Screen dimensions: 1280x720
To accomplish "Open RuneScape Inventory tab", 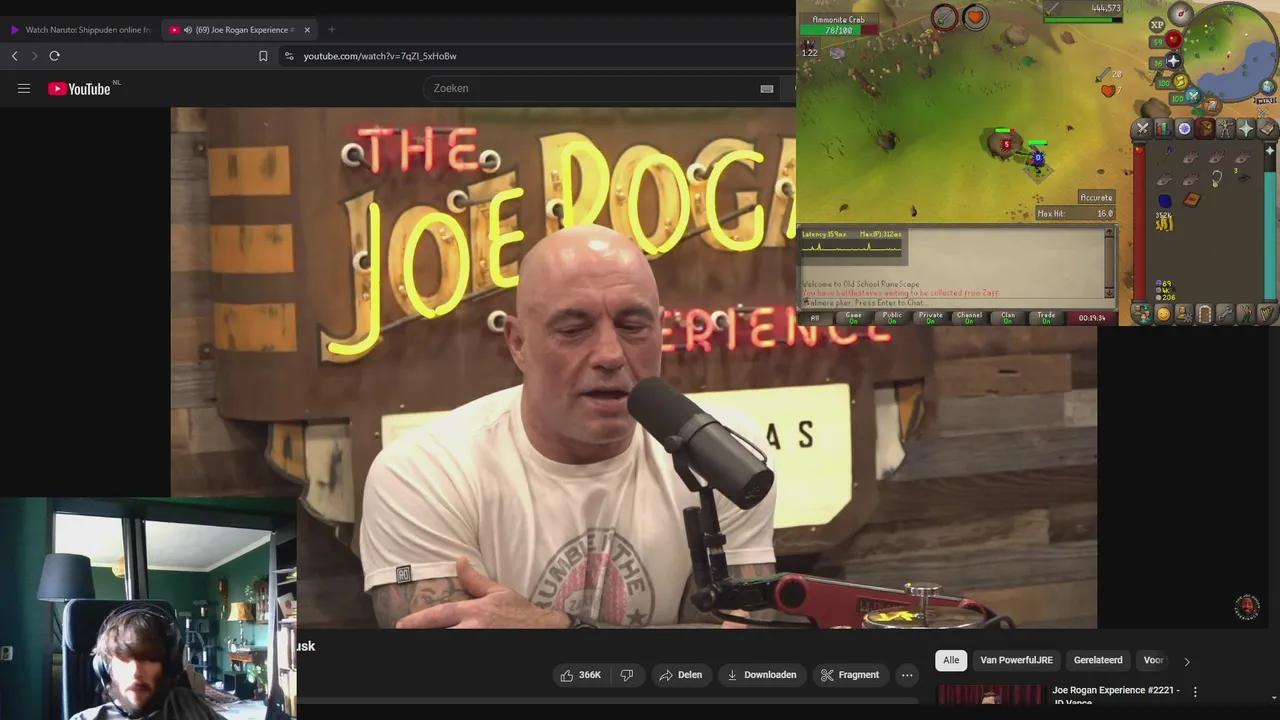I will pos(1205,128).
